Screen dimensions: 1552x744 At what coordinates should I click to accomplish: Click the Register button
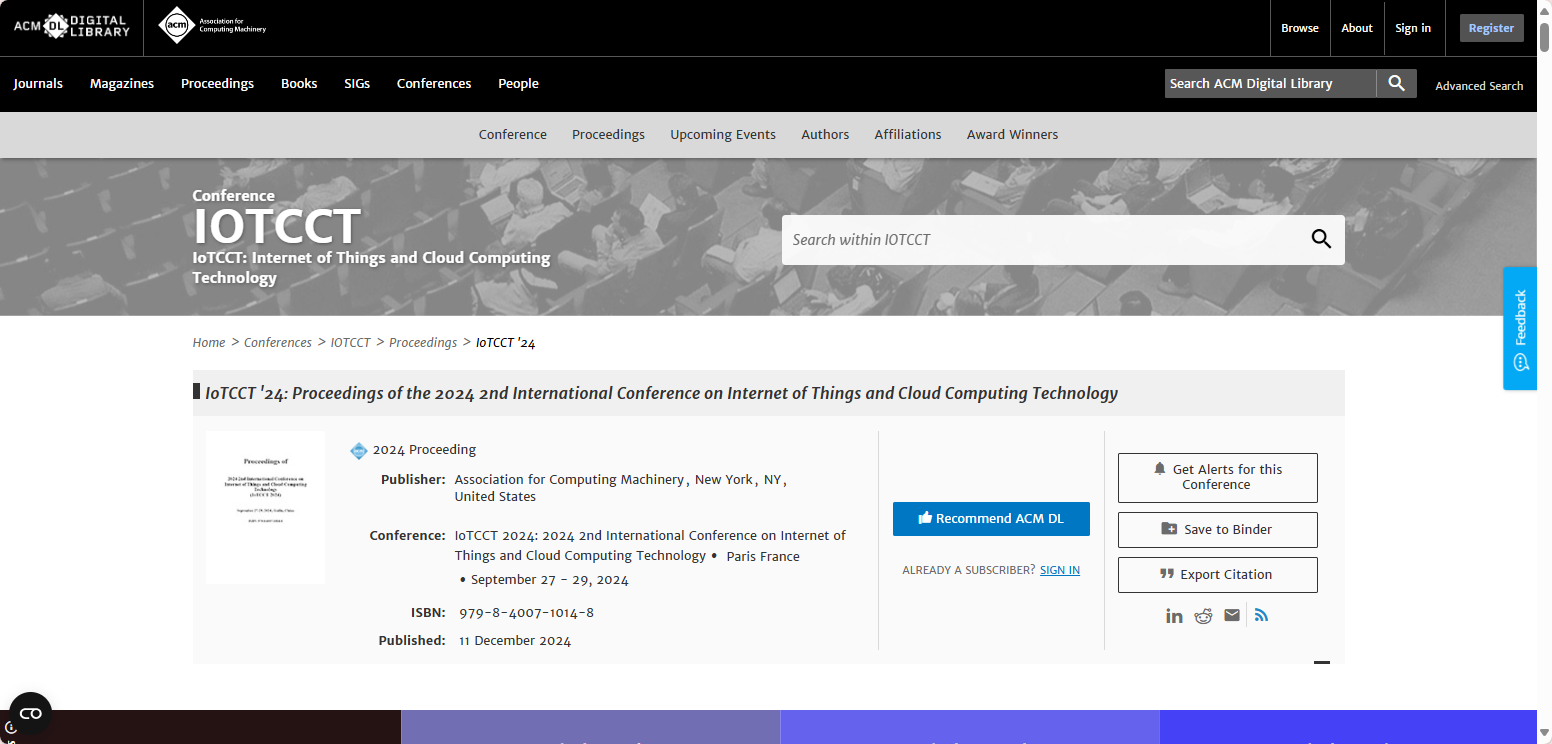tap(1491, 28)
